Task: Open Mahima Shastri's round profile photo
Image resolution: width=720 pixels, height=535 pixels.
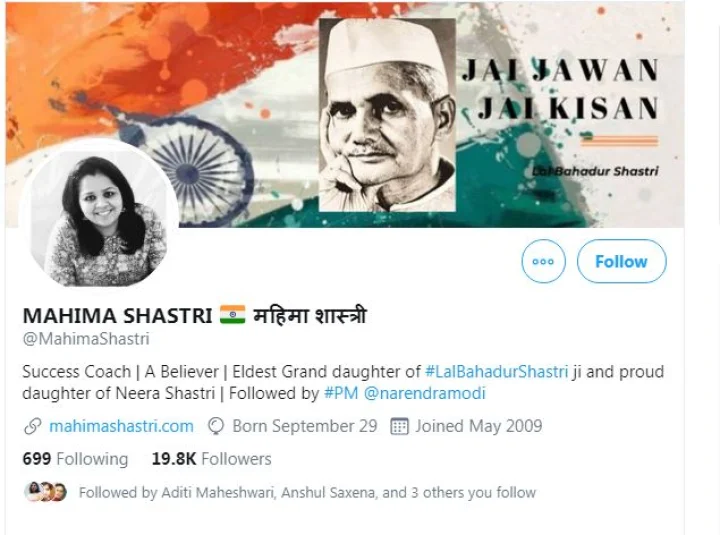Action: pyautogui.click(x=99, y=216)
